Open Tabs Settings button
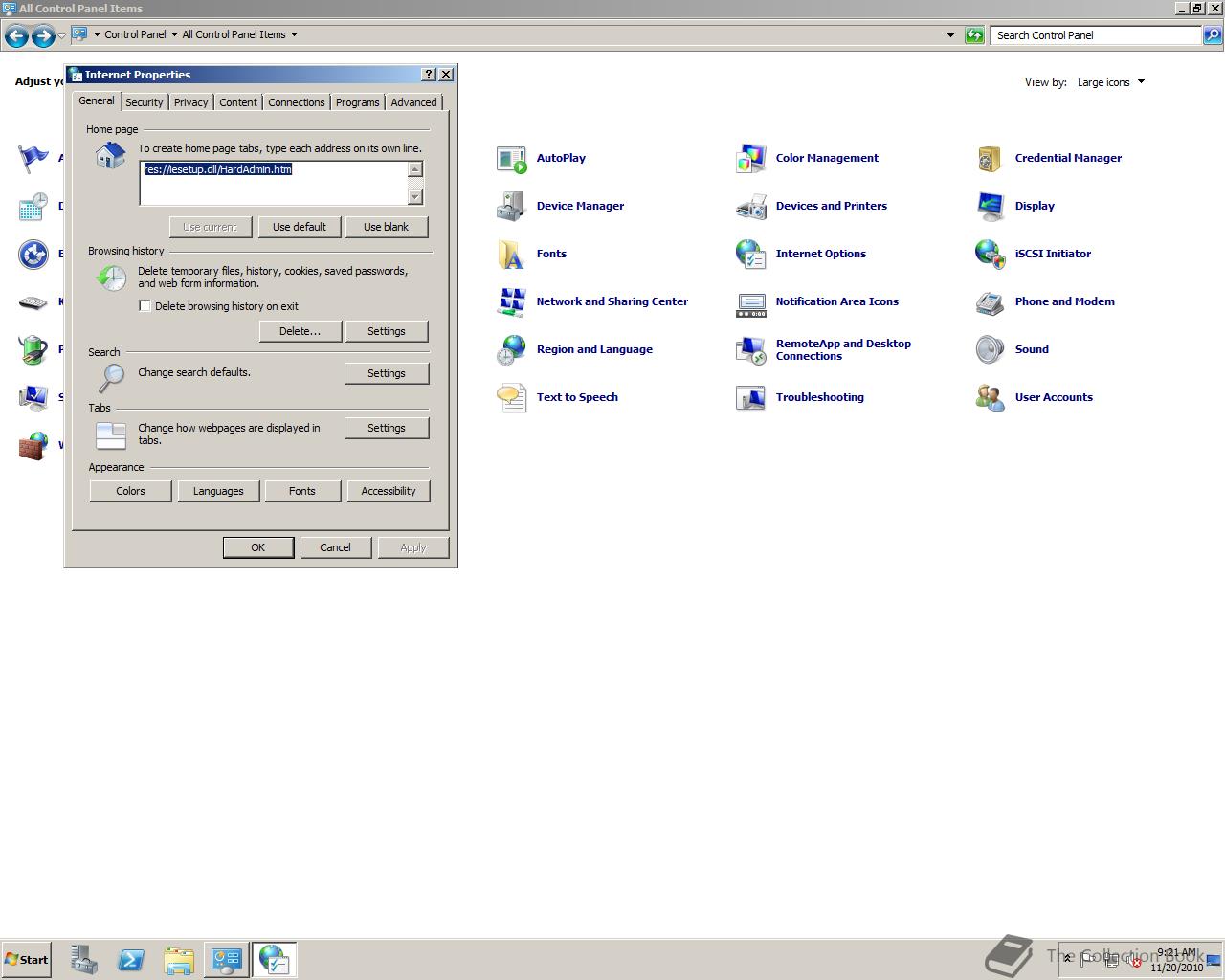Screen dimensions: 1225x980 pyautogui.click(x=387, y=428)
